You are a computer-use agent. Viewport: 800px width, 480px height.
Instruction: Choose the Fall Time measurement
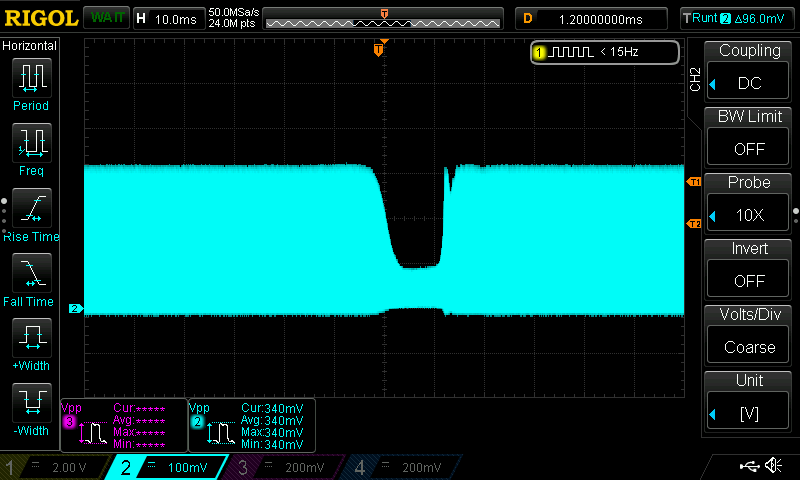pyautogui.click(x=31, y=273)
